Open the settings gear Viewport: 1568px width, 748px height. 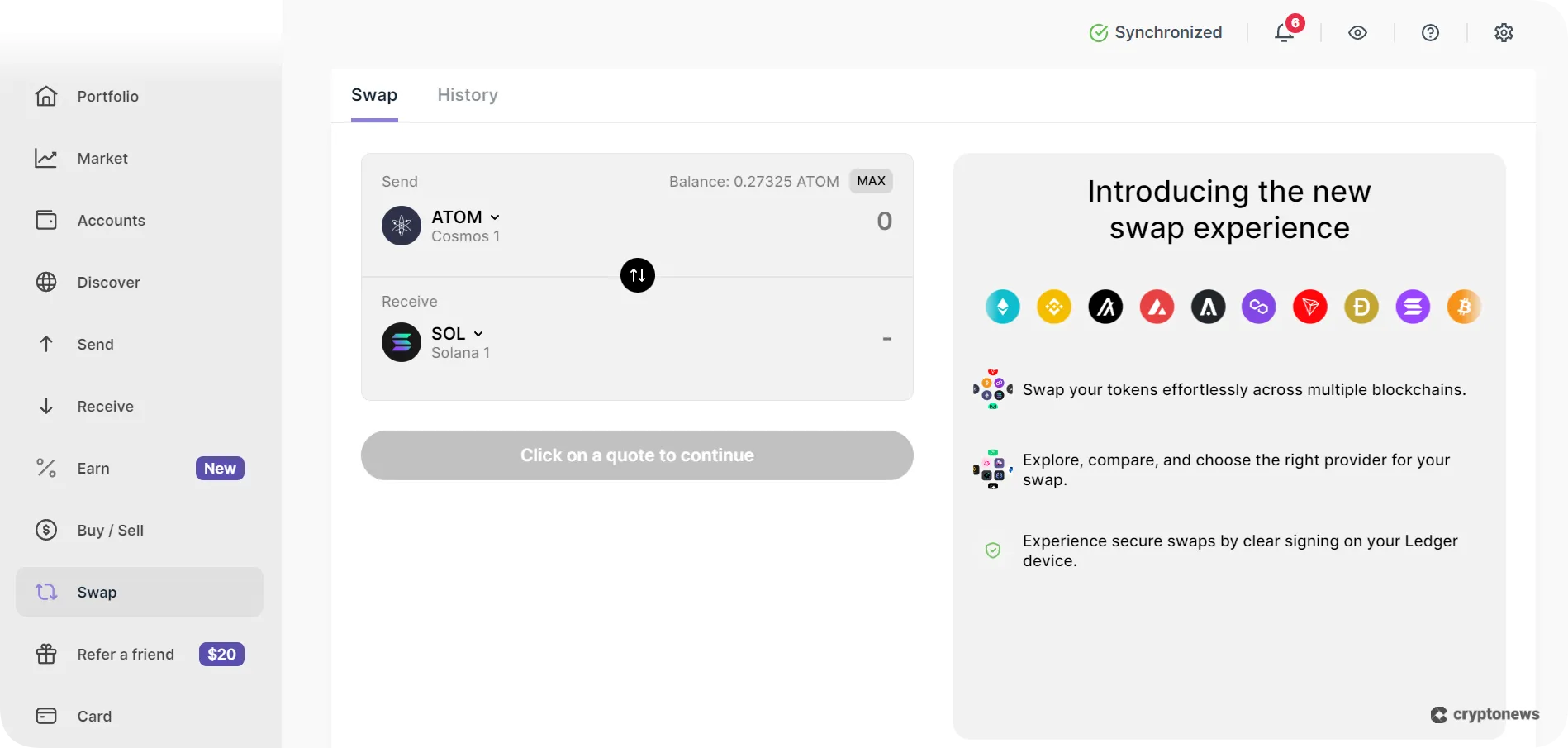tap(1504, 32)
